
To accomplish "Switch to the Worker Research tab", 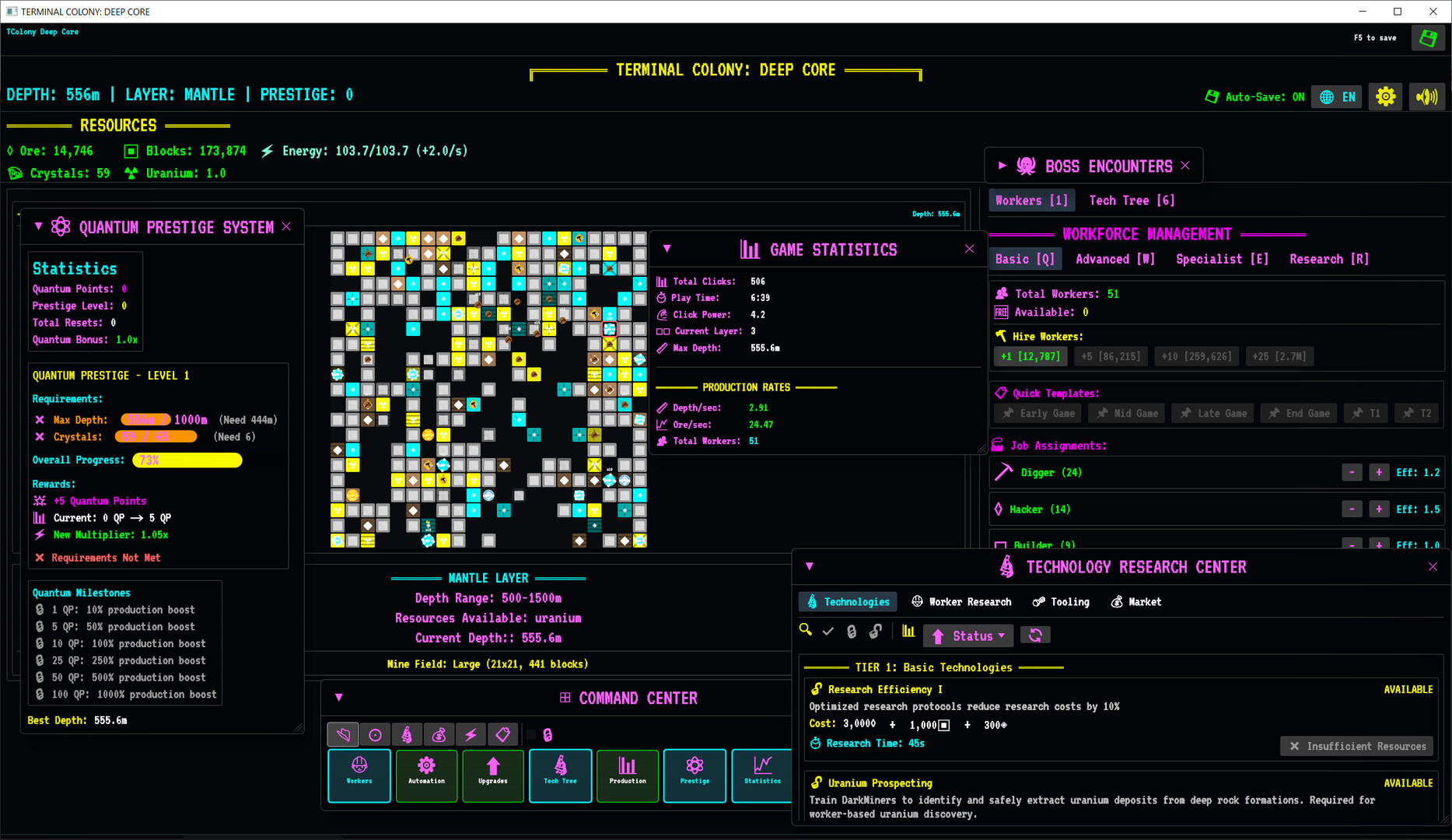I will [x=962, y=601].
